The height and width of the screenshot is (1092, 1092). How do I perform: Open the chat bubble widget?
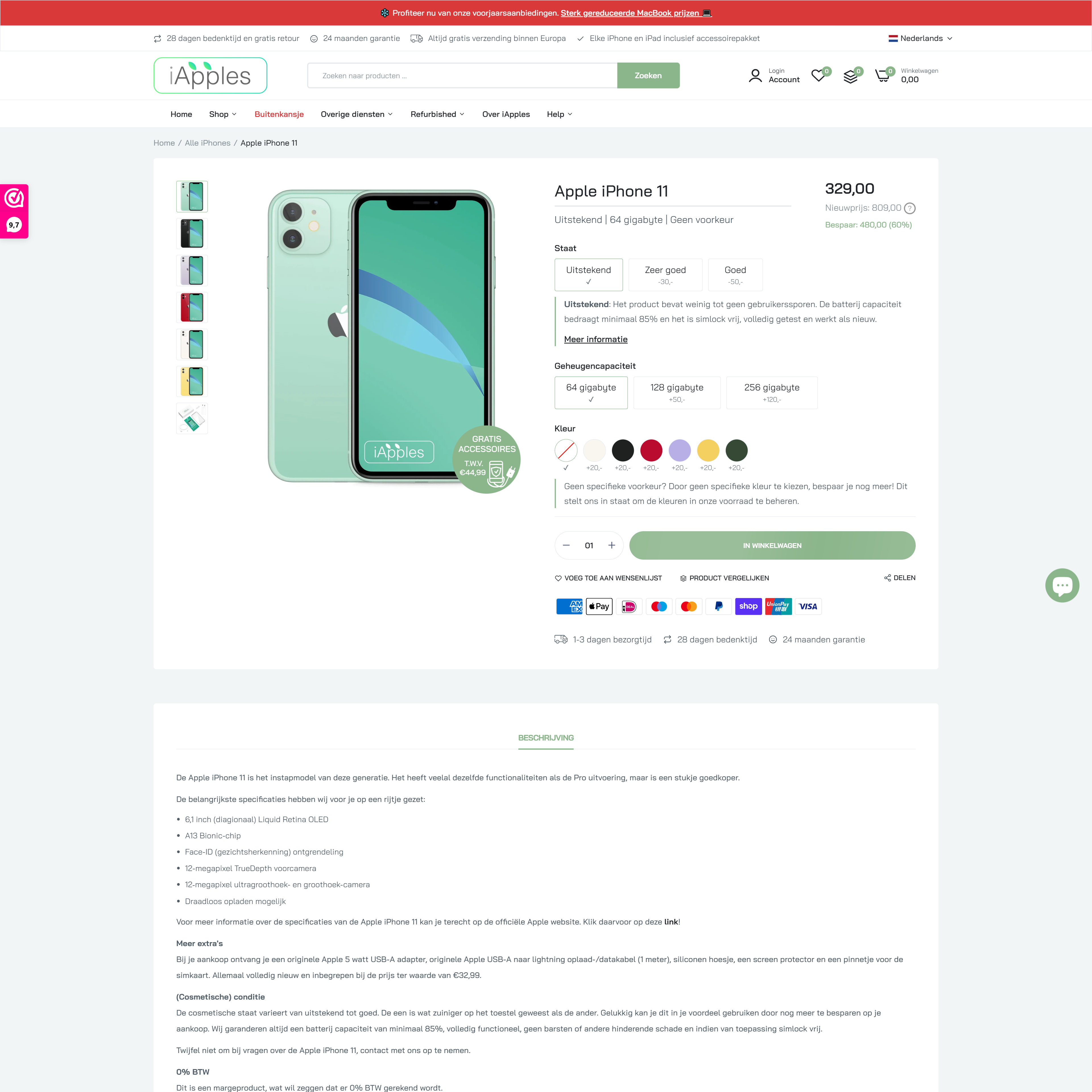click(x=1062, y=586)
